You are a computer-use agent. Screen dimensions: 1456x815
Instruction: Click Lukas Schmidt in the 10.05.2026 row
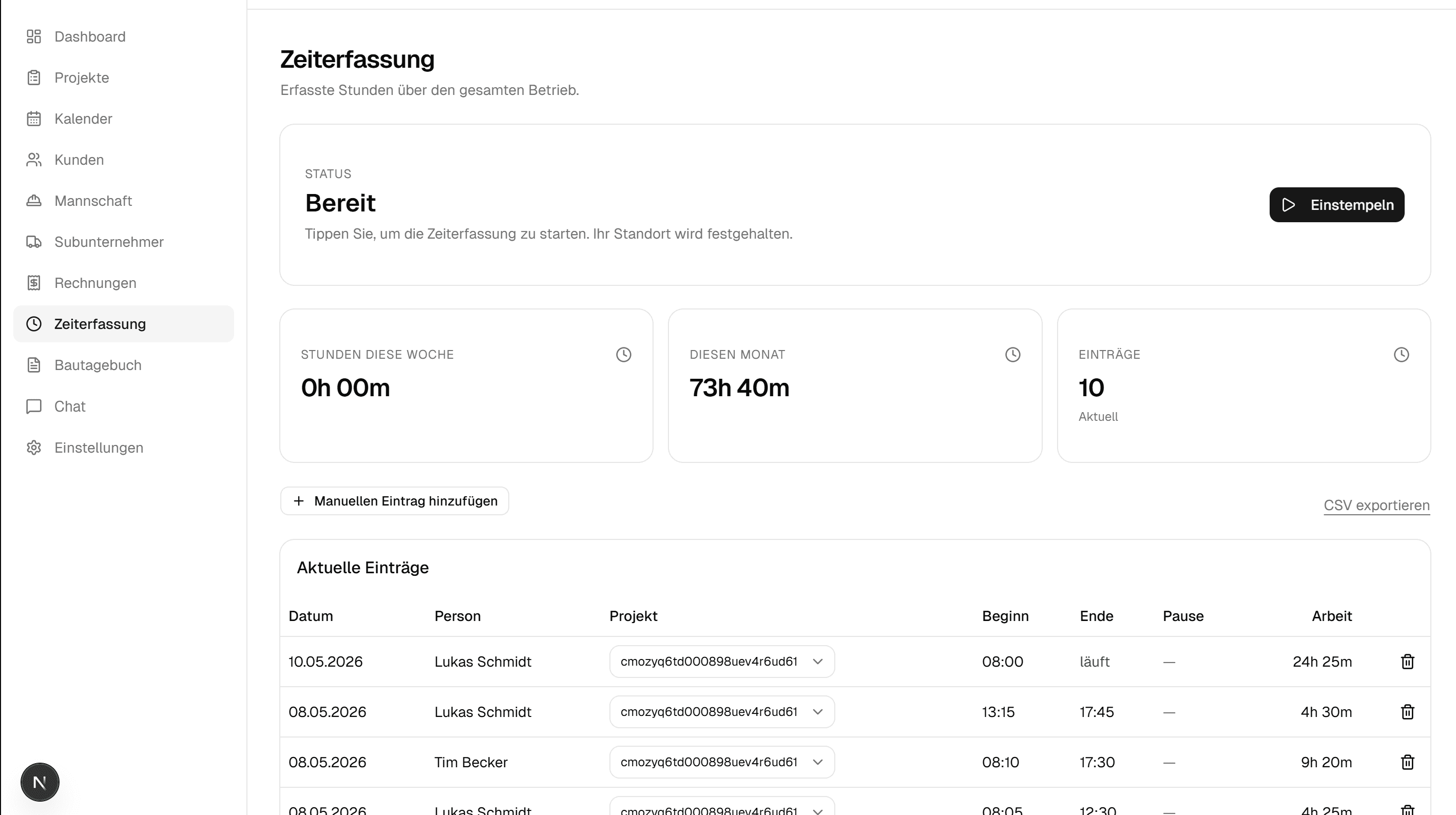[483, 661]
